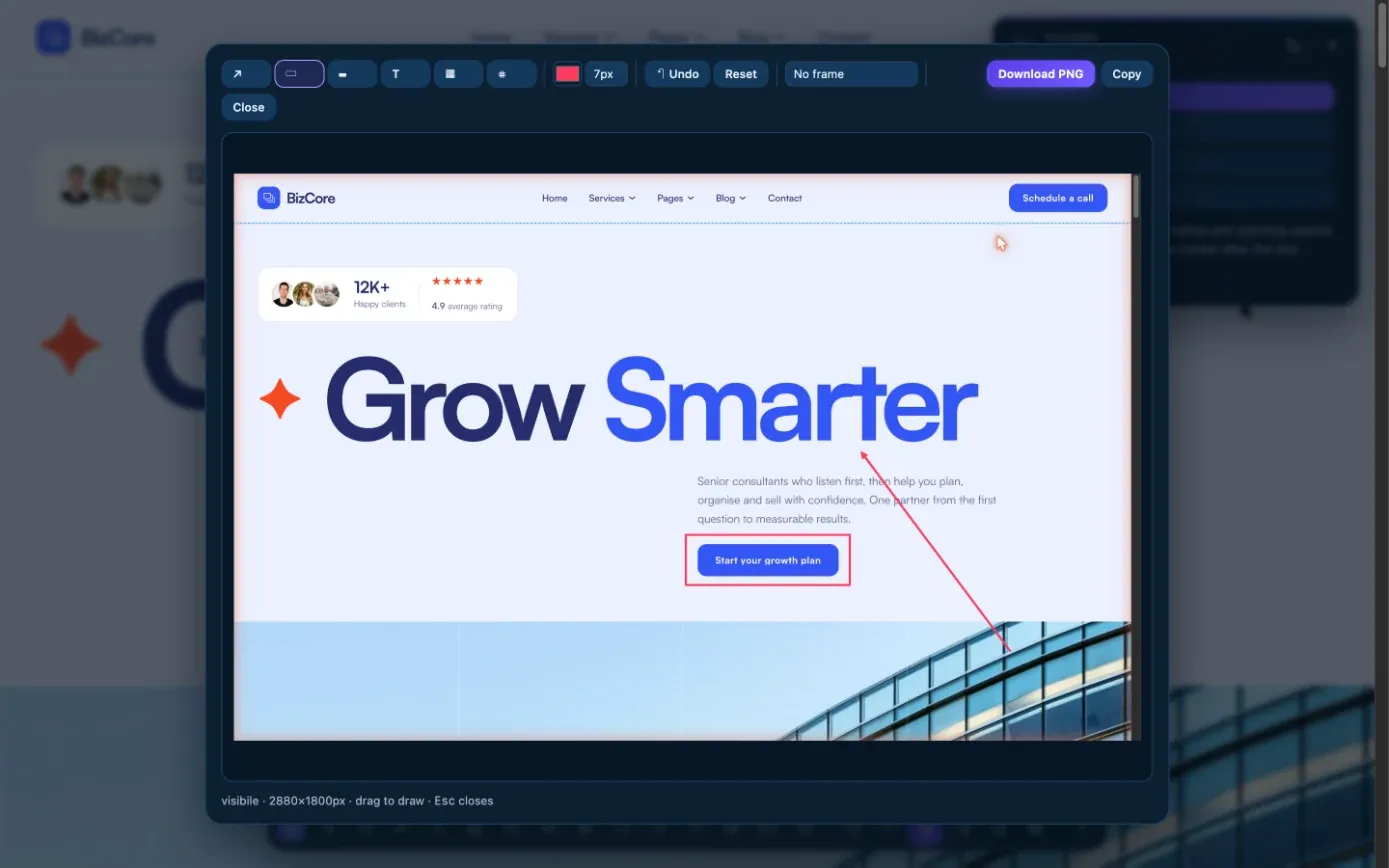1389x868 pixels.
Task: Reset all annotations
Action: pos(741,74)
